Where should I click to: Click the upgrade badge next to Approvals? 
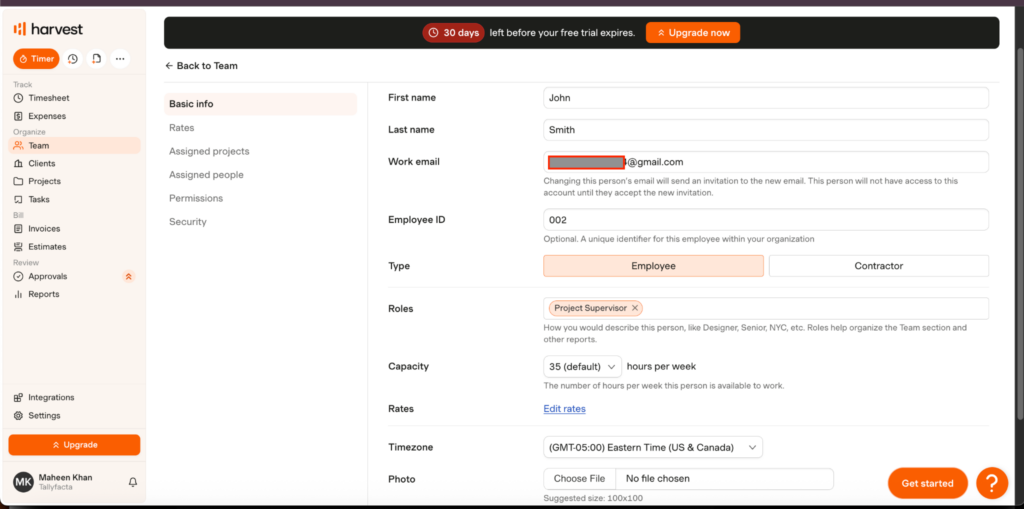129,276
